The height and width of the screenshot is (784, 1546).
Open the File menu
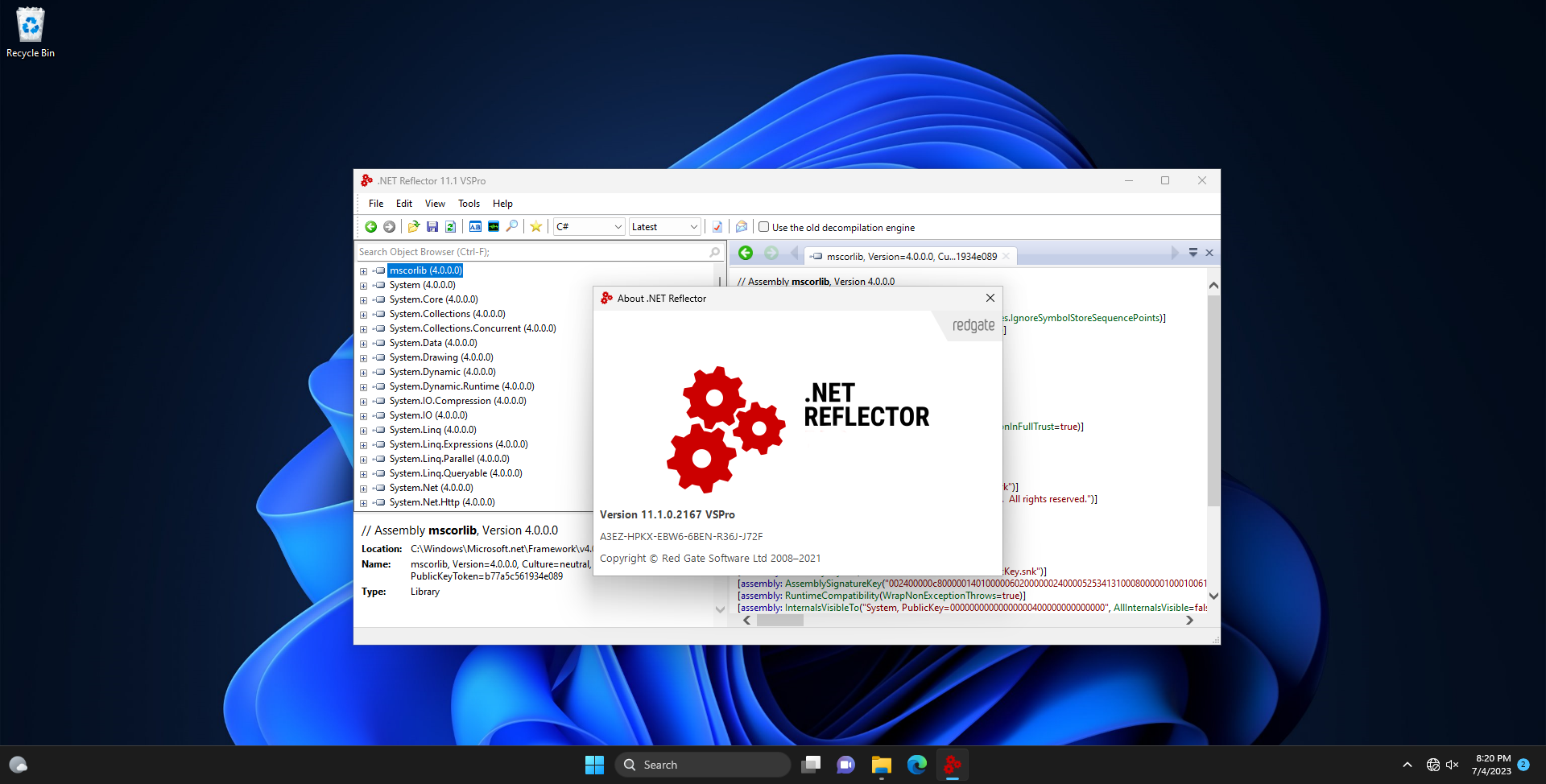pos(376,204)
